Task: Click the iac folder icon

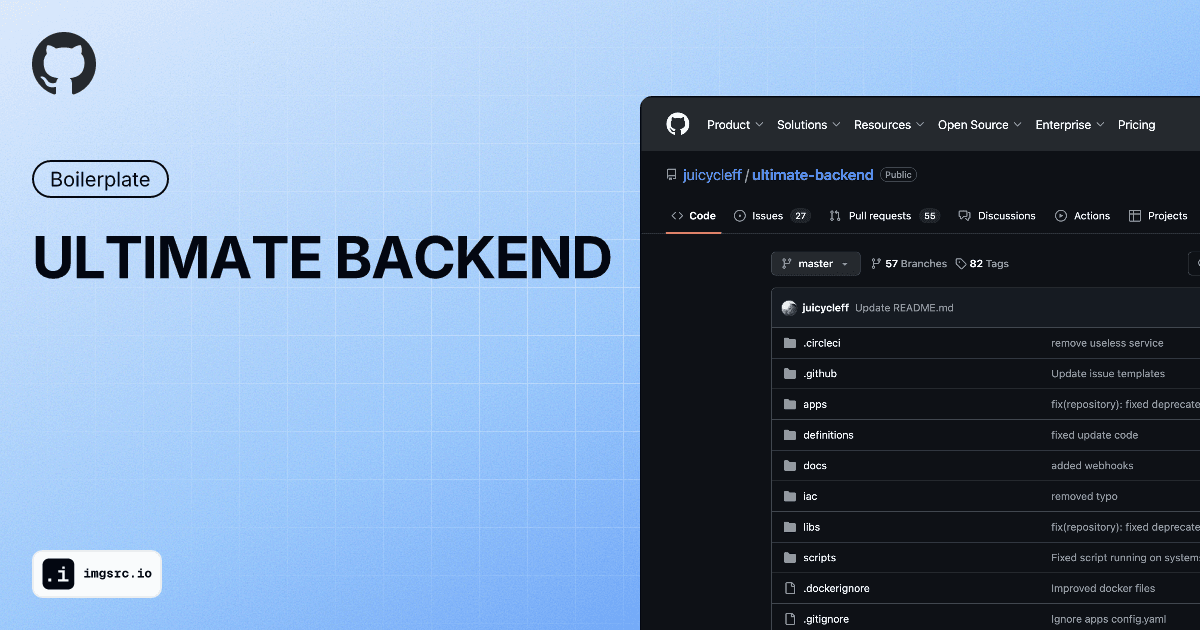Action: coord(789,497)
